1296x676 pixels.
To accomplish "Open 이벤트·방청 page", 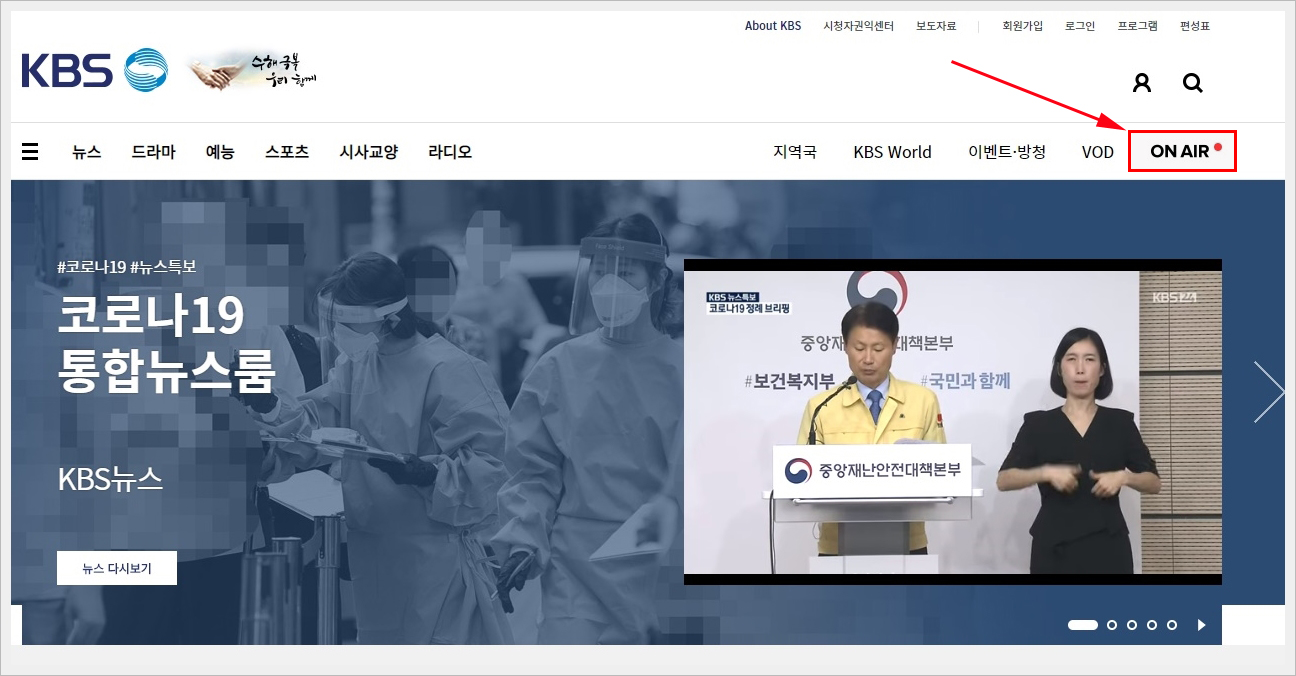I will point(1007,152).
